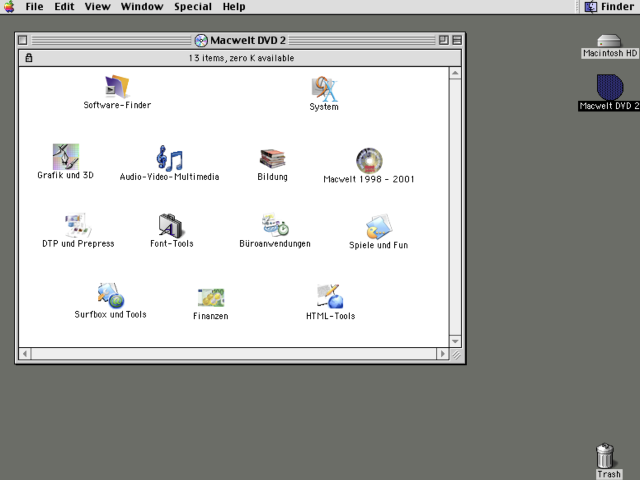Select the Finanzen money icon
The height and width of the screenshot is (480, 640).
pyautogui.click(x=211, y=298)
